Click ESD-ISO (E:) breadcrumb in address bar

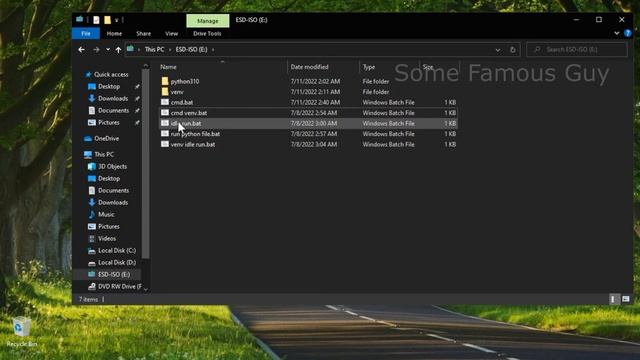[191, 49]
